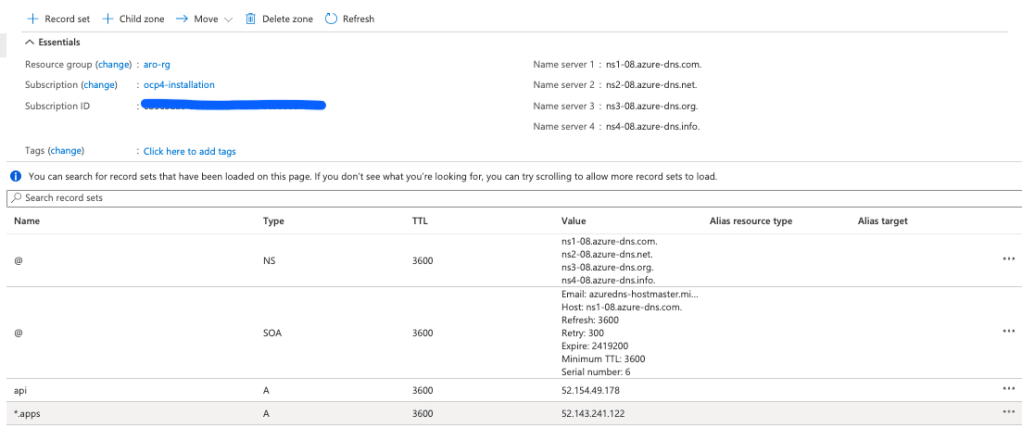The height and width of the screenshot is (428, 1022).
Task: Change the Subscription
Action: (99, 85)
